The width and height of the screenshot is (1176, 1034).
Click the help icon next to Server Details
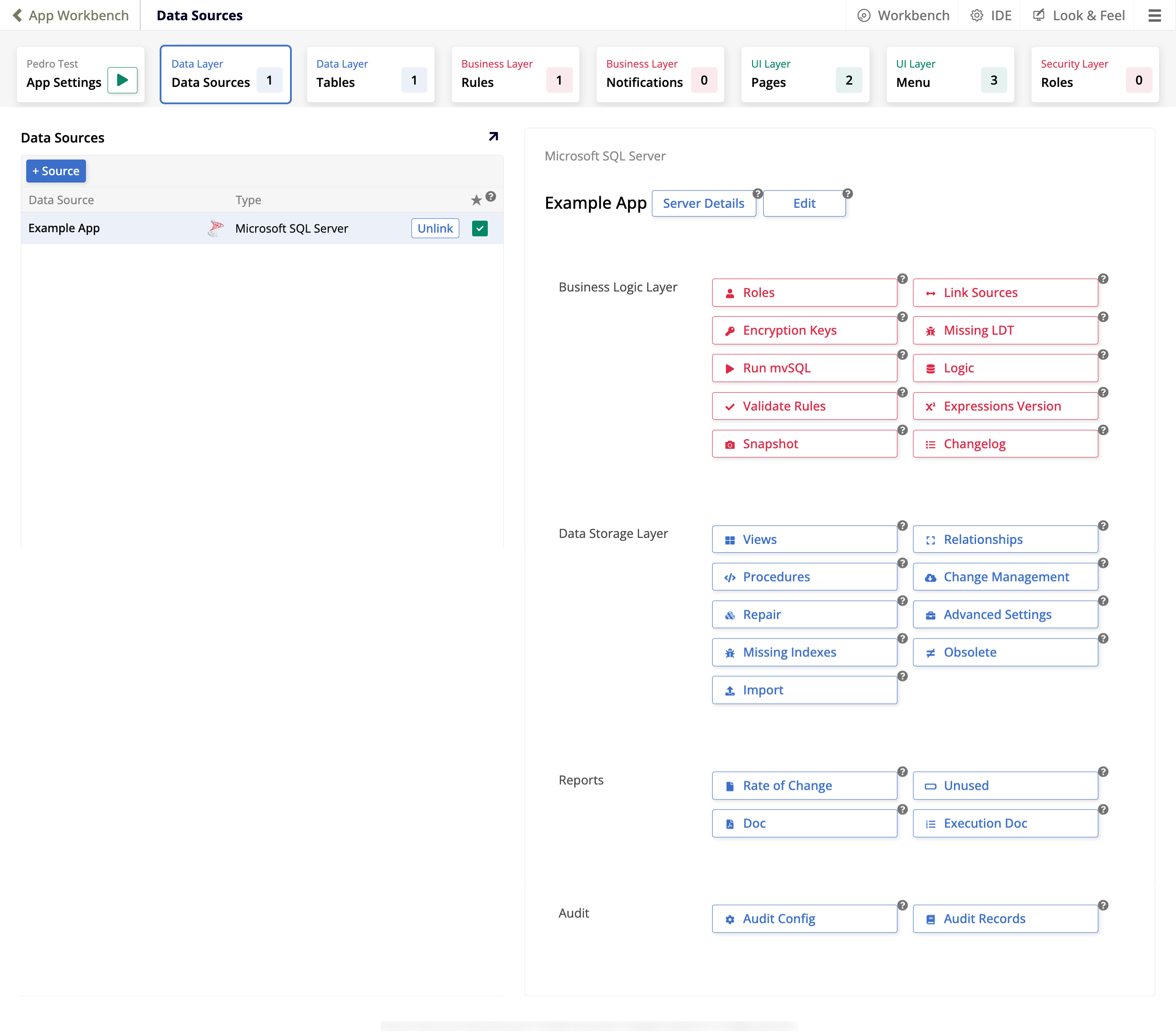758,194
